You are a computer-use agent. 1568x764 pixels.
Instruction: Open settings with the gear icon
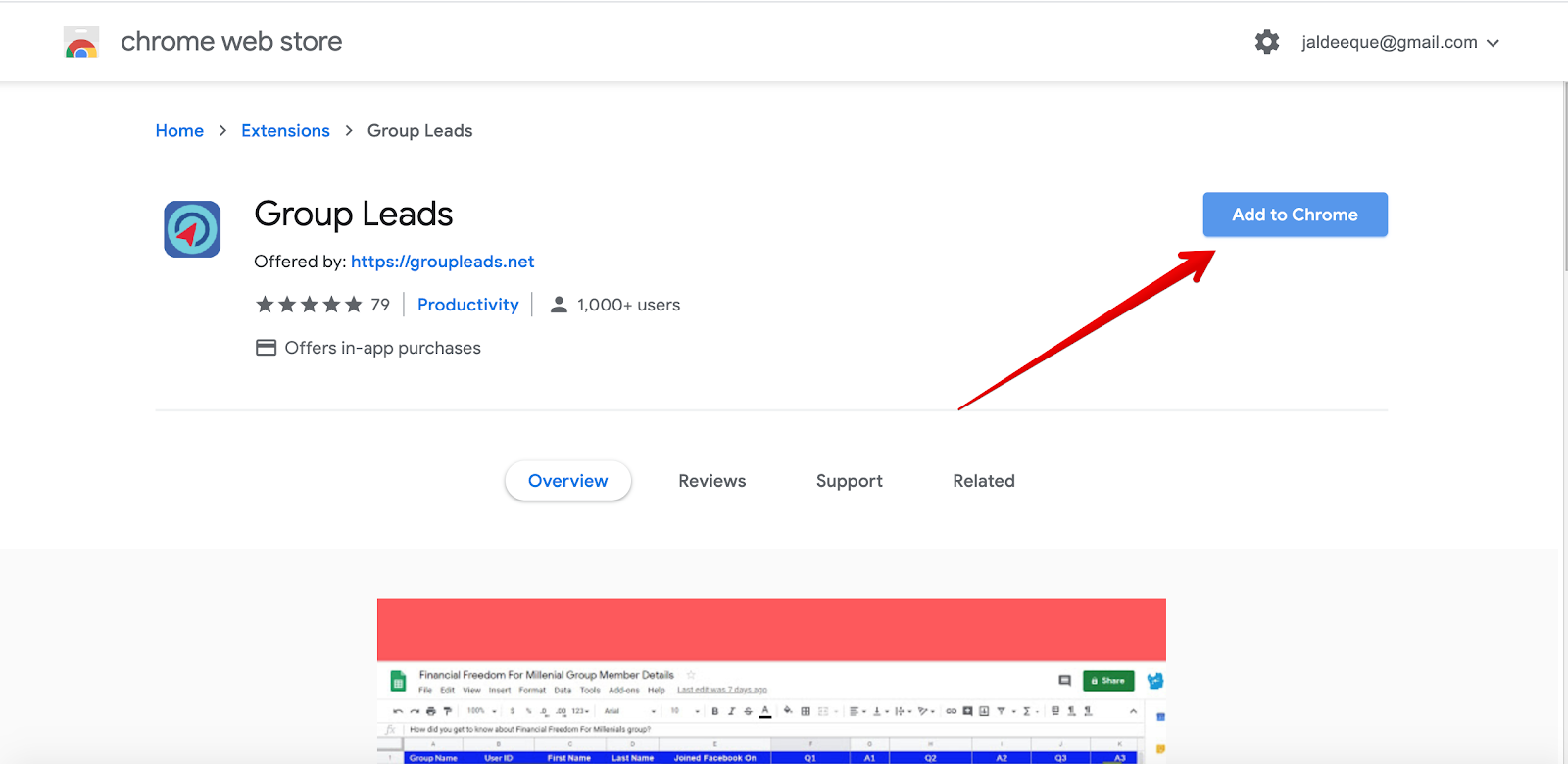1267,42
